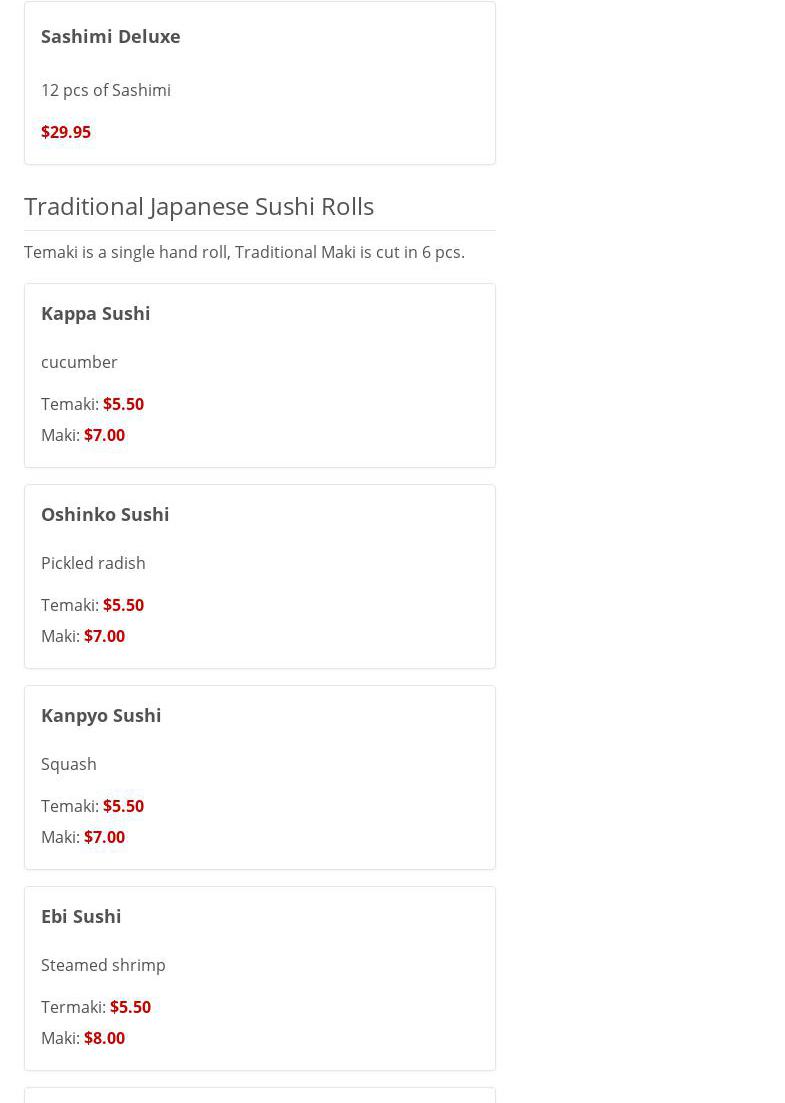Choose Ebi Sushi Termaki $5.50 price
Viewport: 785px width, 1103px height.
pyautogui.click(x=130, y=1007)
